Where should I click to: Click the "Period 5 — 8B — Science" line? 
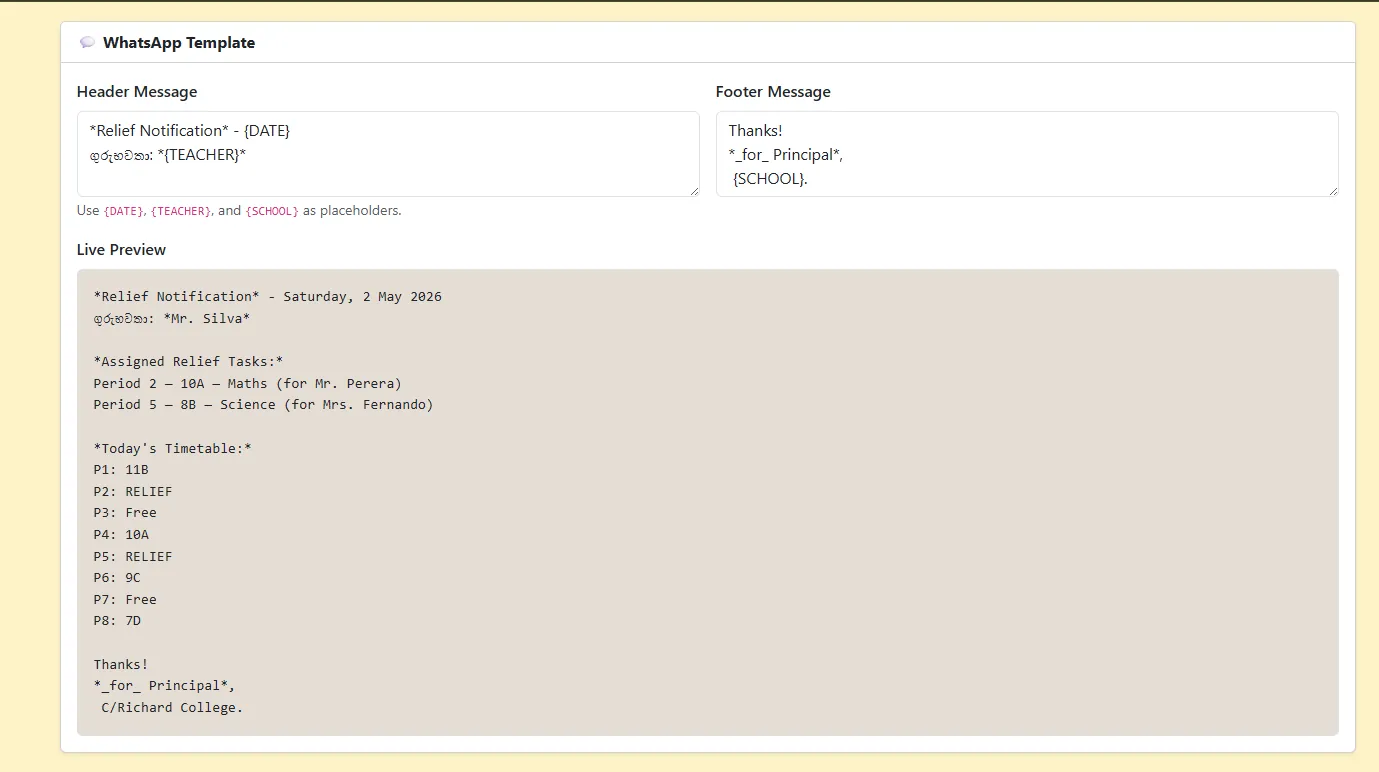pyautogui.click(x=263, y=405)
